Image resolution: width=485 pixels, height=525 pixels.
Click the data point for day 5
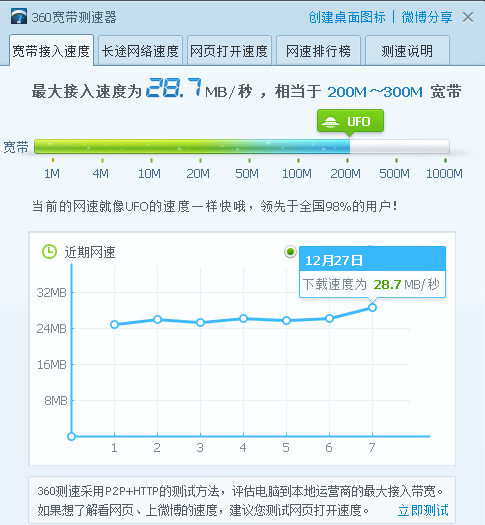pos(286,320)
